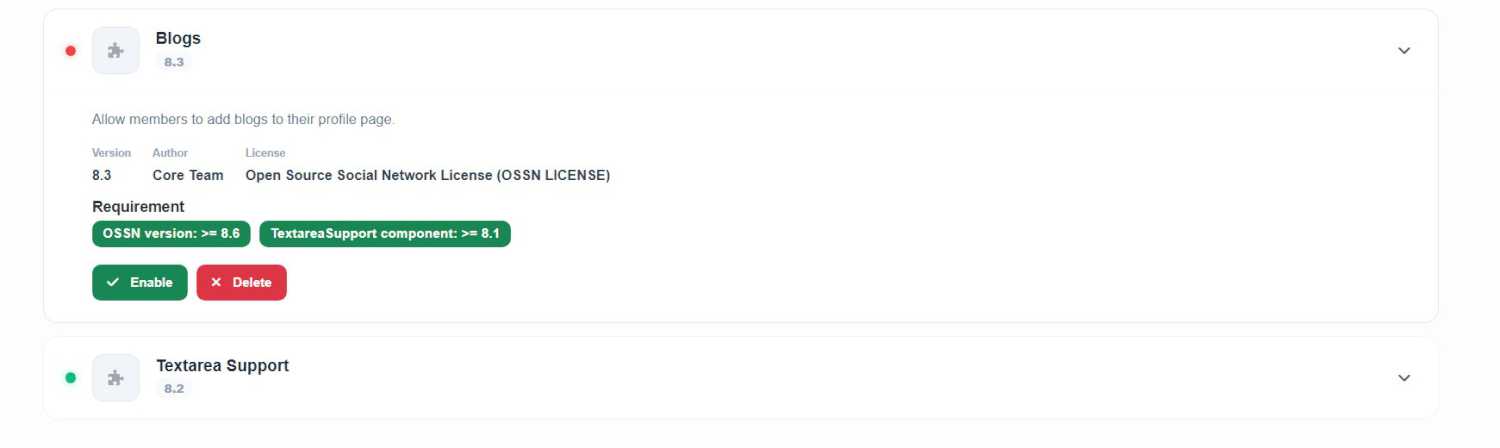
Task: Click the Textarea Support title
Action: point(222,366)
